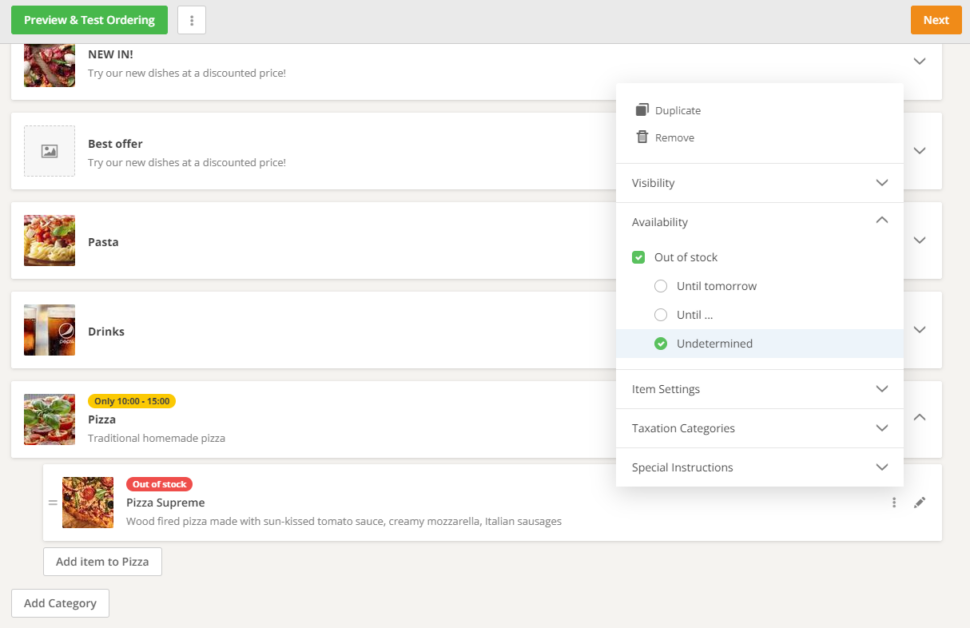Viewport: 970px width, 628px height.
Task: Click the Next button
Action: (x=935, y=19)
